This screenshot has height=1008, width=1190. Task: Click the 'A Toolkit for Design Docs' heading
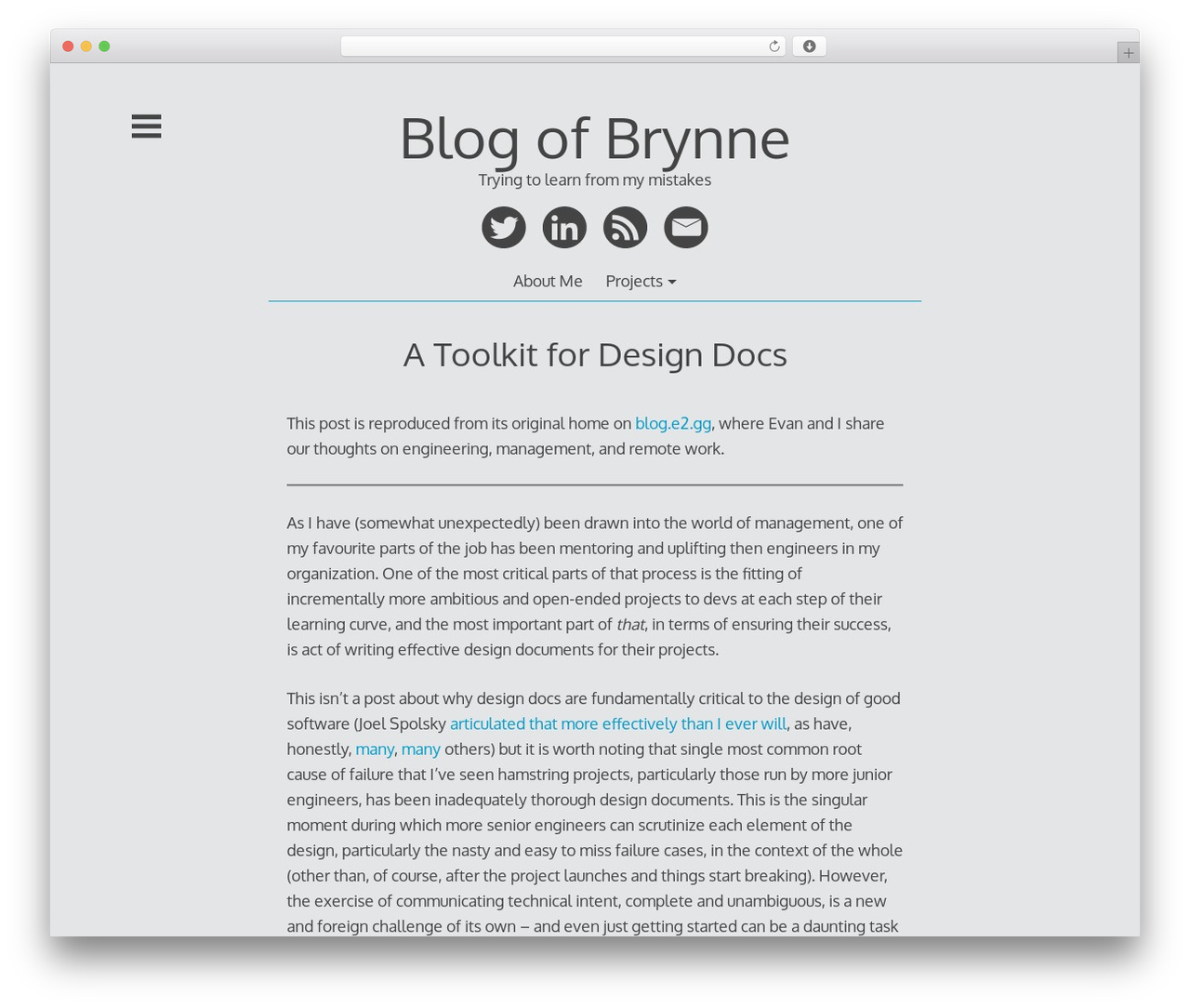click(595, 354)
